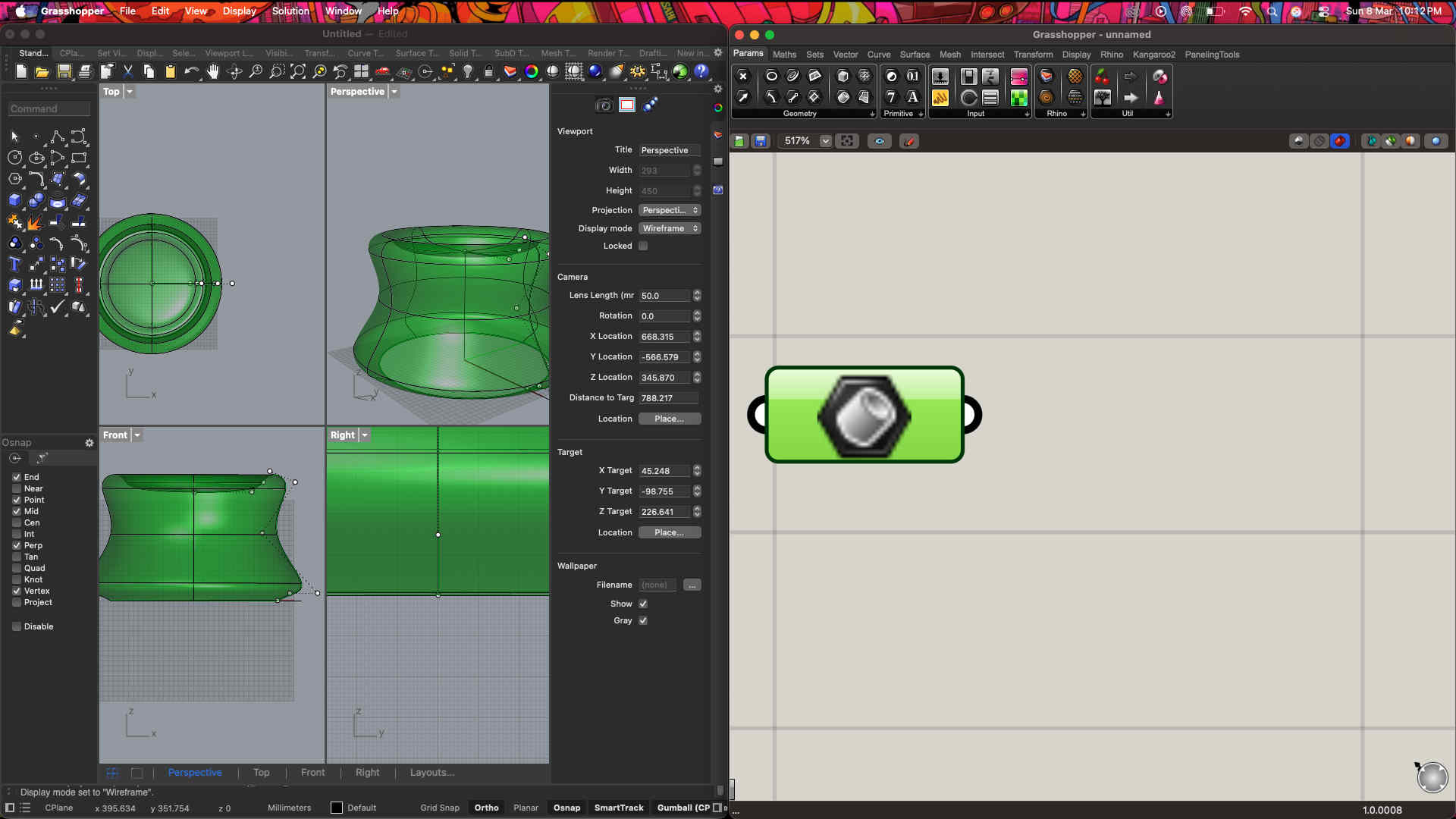The image size is (1456, 819).
Task: Uncheck the wallpaper Gray checkbox
Action: pos(643,621)
